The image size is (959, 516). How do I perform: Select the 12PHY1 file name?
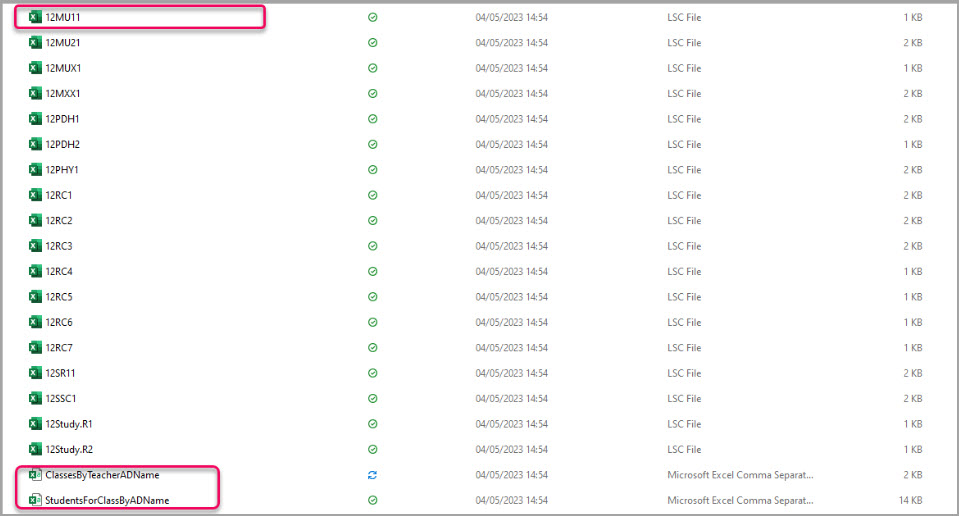coord(62,169)
